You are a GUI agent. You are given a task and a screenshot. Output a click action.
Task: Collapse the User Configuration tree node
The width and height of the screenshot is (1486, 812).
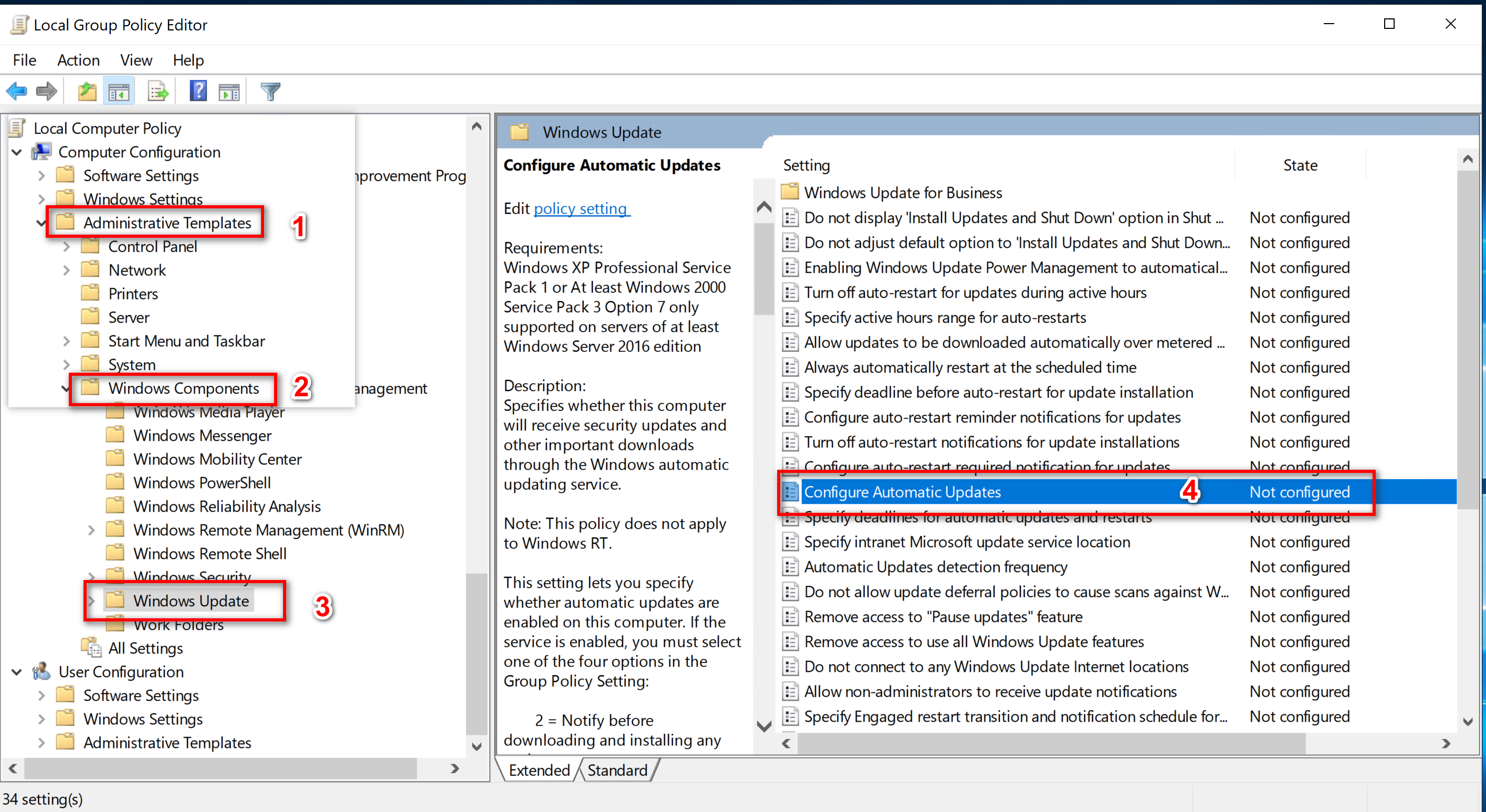click(x=17, y=672)
